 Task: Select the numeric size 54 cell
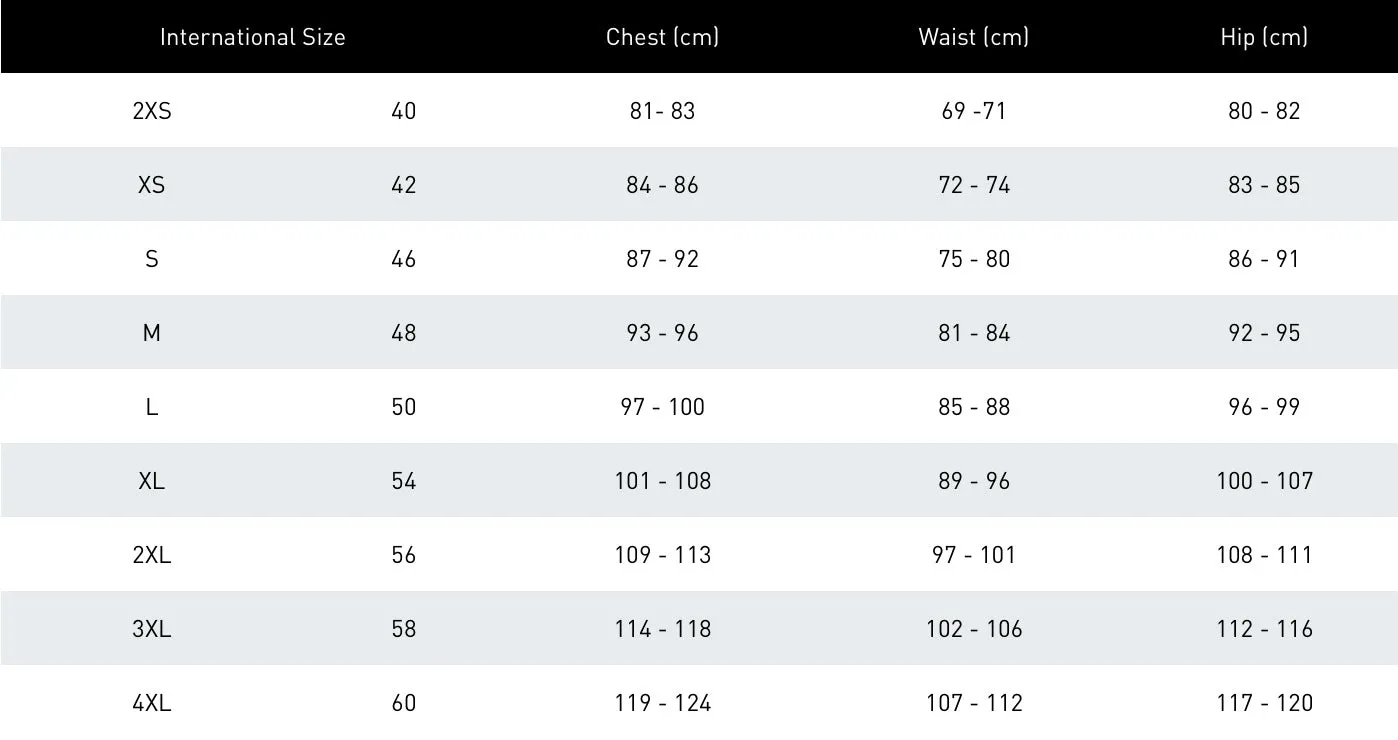pyautogui.click(x=404, y=481)
